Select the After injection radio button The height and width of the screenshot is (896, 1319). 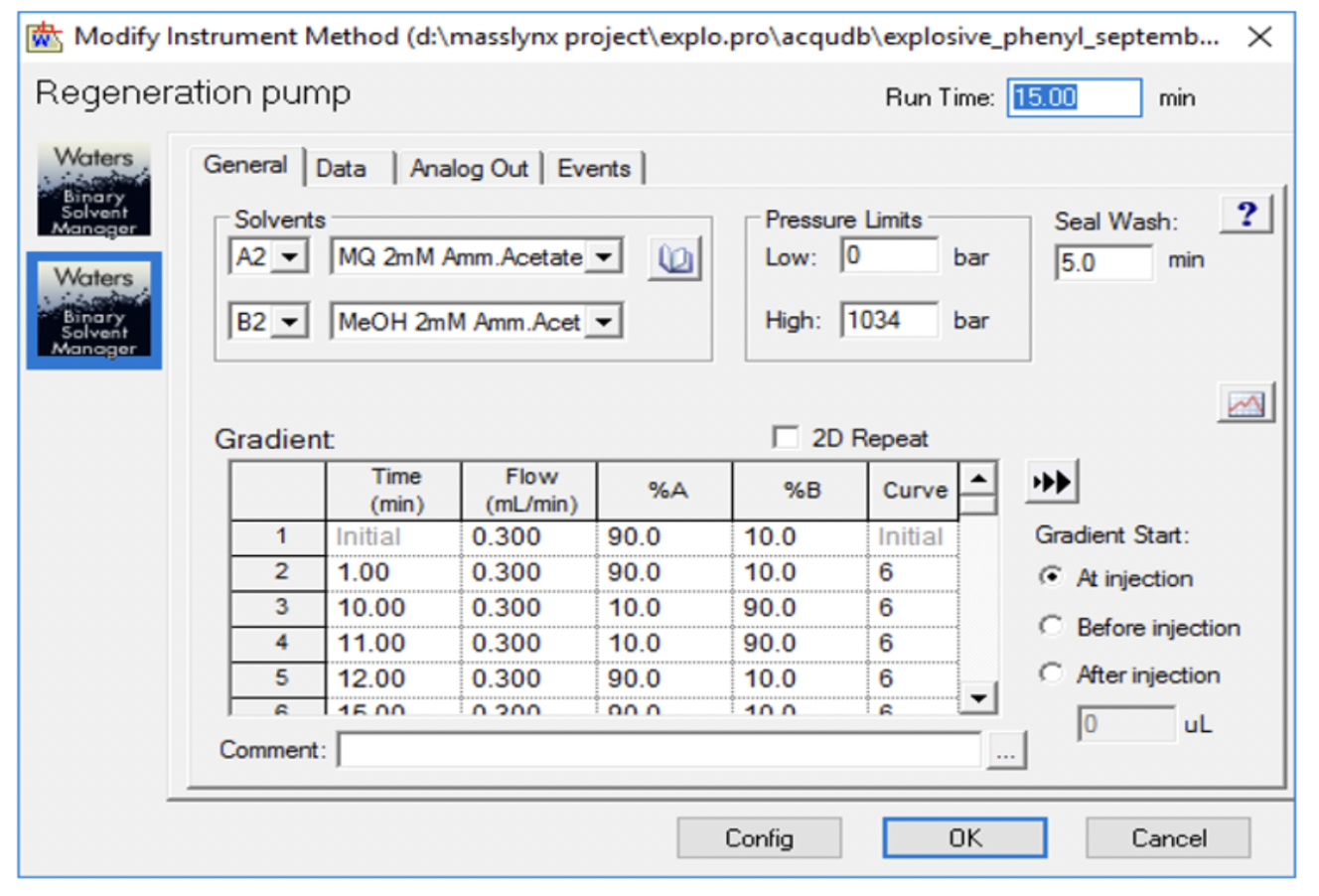tap(1050, 674)
